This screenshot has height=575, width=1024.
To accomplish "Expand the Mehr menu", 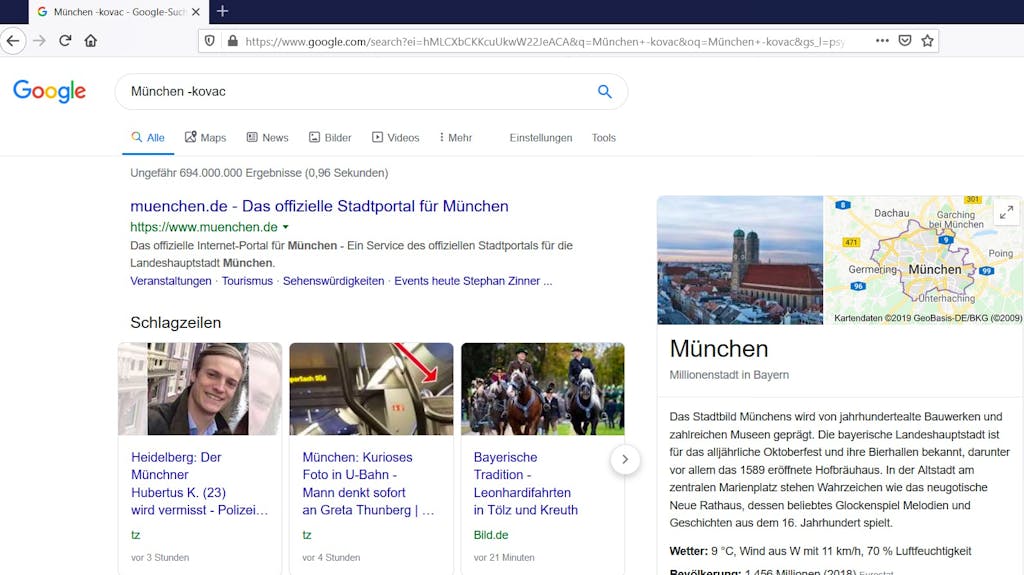I will (455, 138).
